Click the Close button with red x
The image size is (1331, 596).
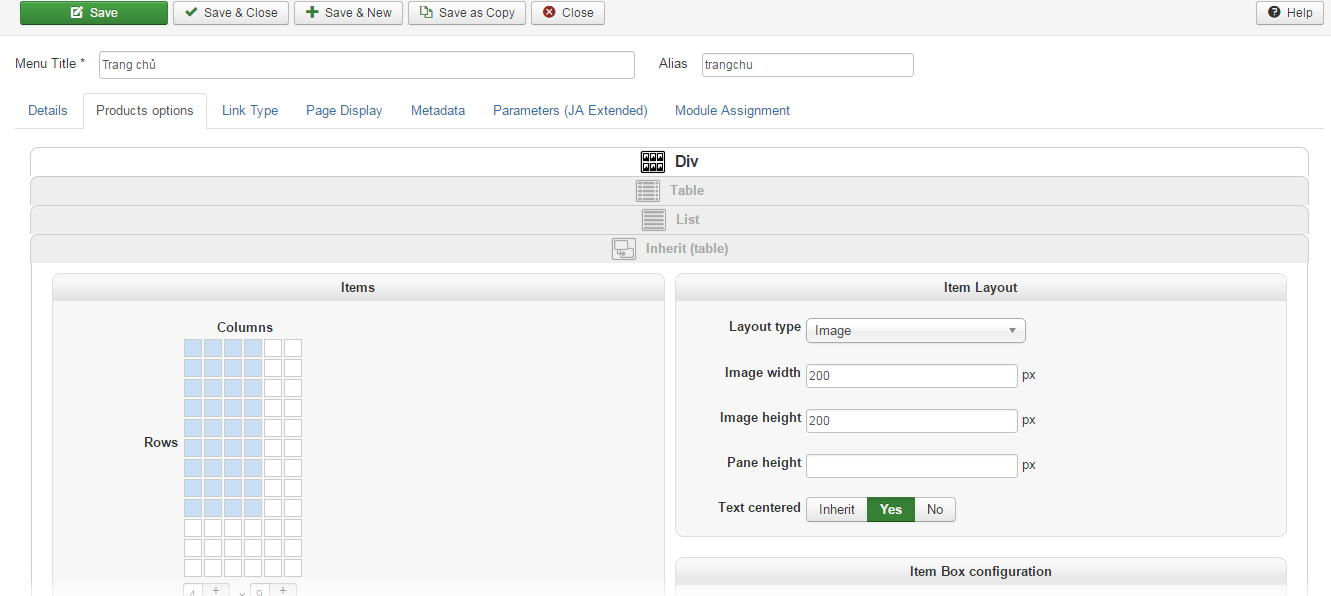pos(568,13)
